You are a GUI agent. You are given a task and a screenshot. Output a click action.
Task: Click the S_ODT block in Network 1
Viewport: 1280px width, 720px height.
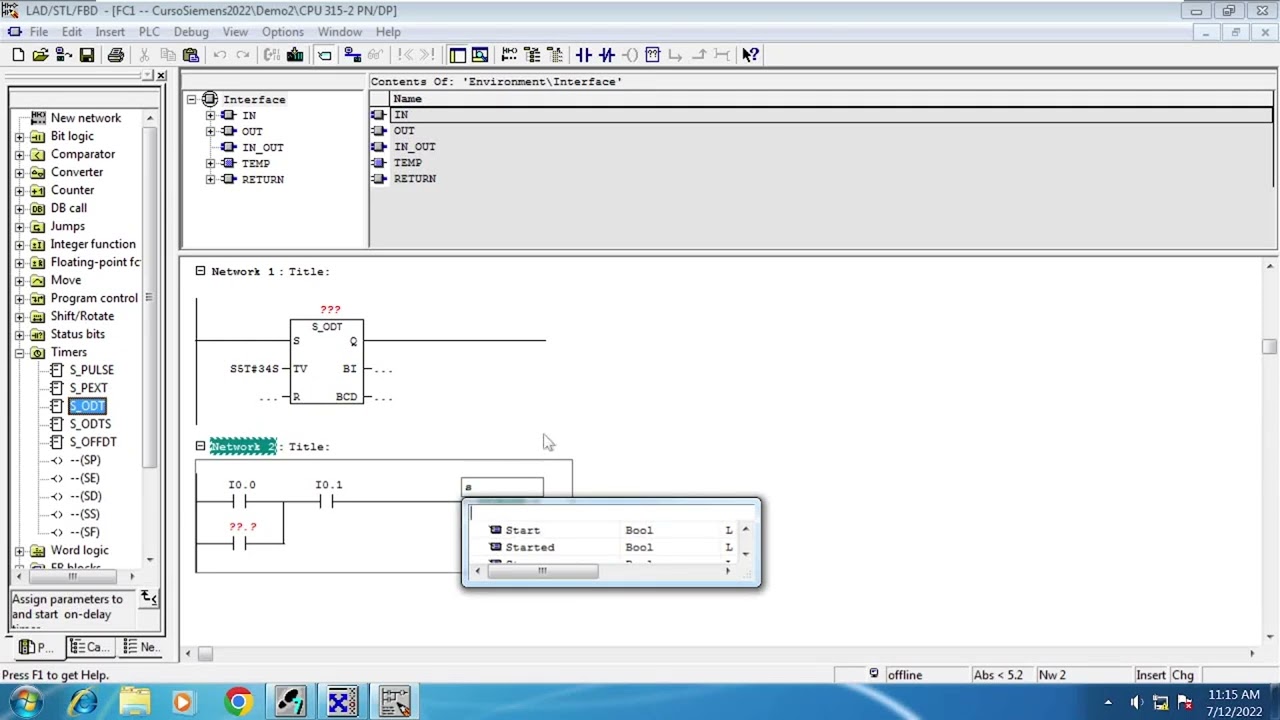pyautogui.click(x=327, y=361)
